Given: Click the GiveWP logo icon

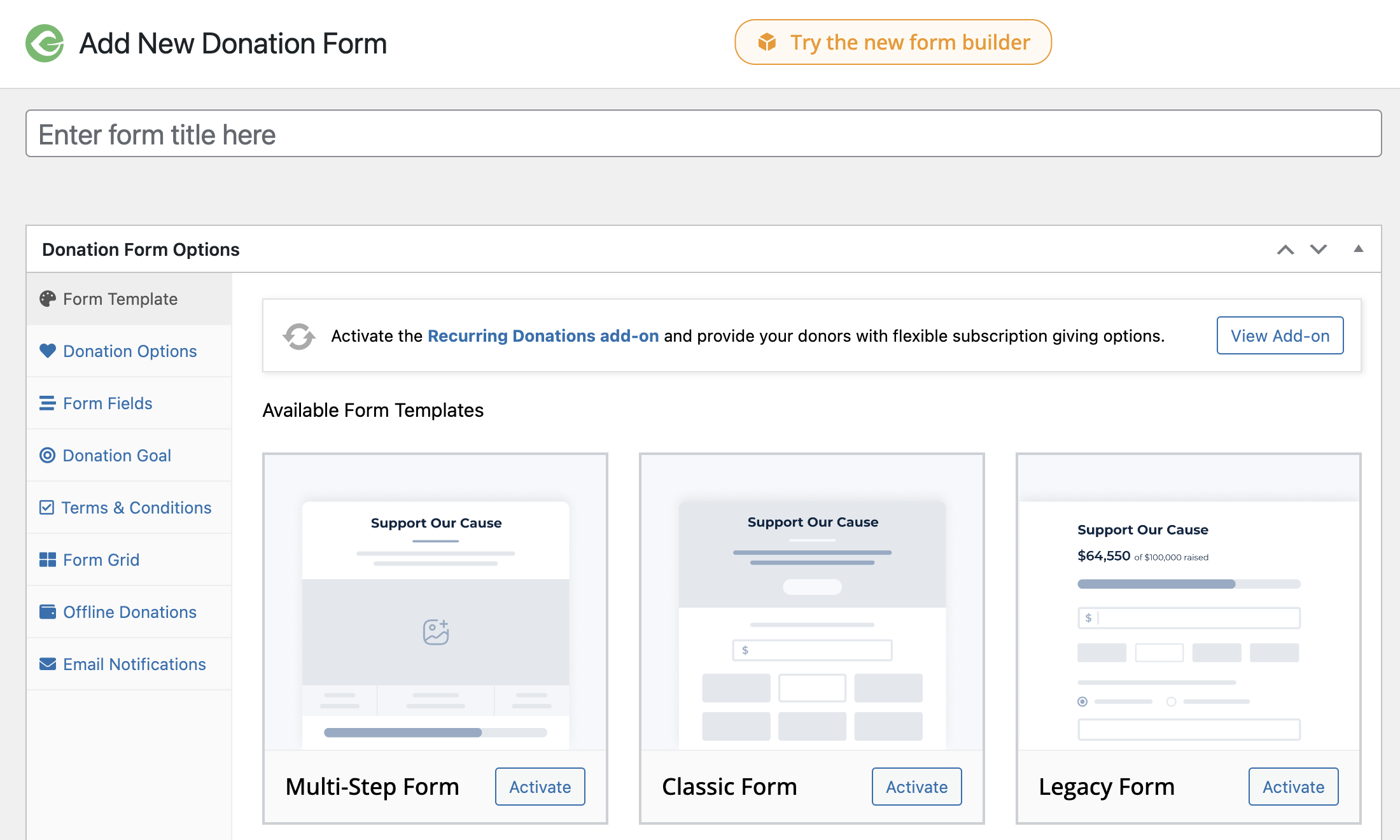Looking at the screenshot, I should point(45,43).
